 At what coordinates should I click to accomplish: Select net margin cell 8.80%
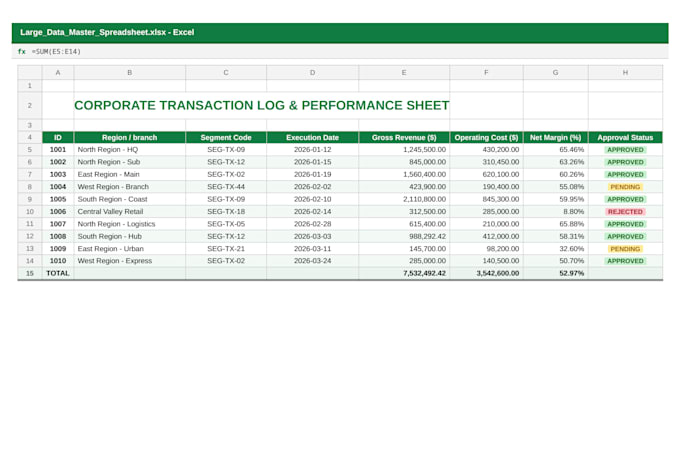pos(556,212)
